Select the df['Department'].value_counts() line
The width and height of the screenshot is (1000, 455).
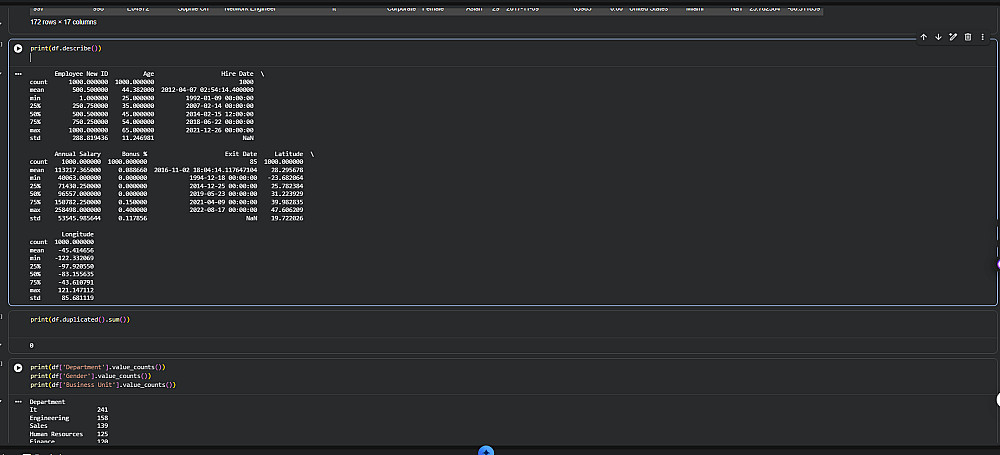click(x=98, y=367)
